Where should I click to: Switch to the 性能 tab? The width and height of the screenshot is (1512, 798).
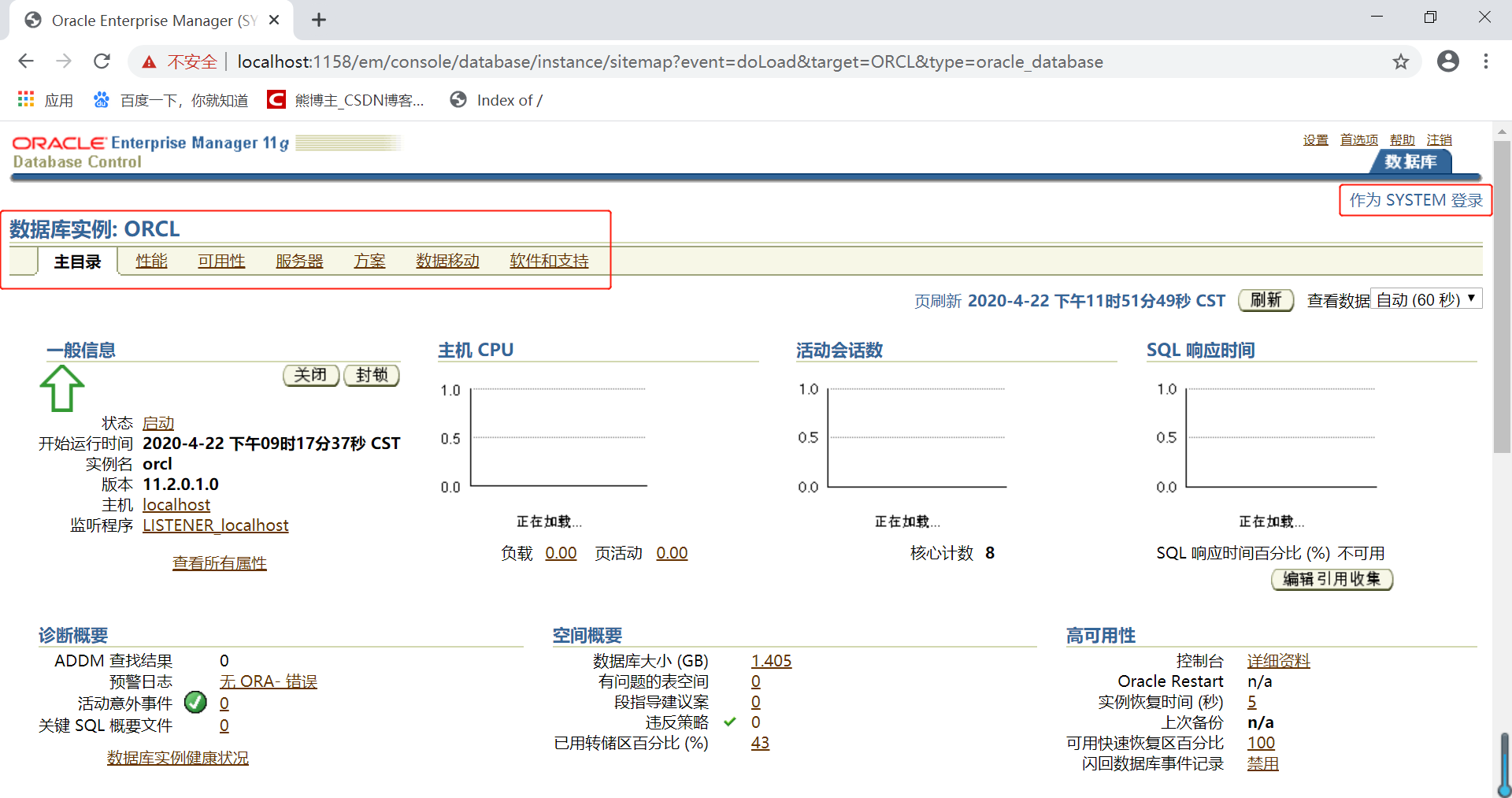(151, 262)
